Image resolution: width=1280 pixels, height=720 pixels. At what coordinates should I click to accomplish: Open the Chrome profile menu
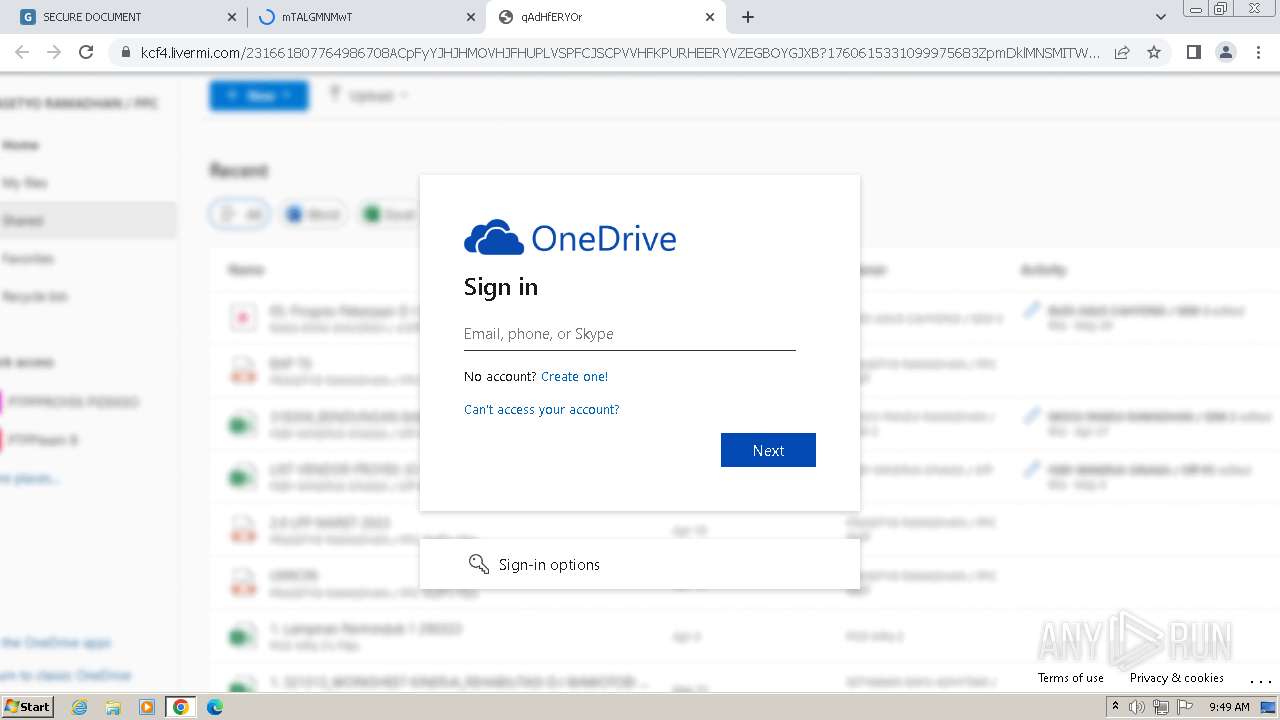[1225, 53]
